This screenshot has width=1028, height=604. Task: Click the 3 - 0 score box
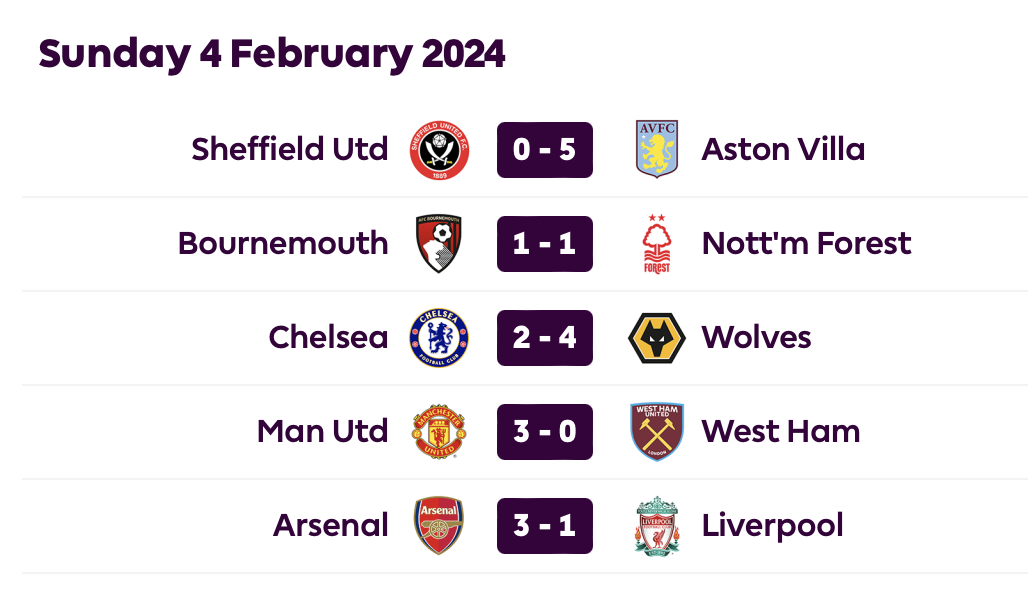545,432
